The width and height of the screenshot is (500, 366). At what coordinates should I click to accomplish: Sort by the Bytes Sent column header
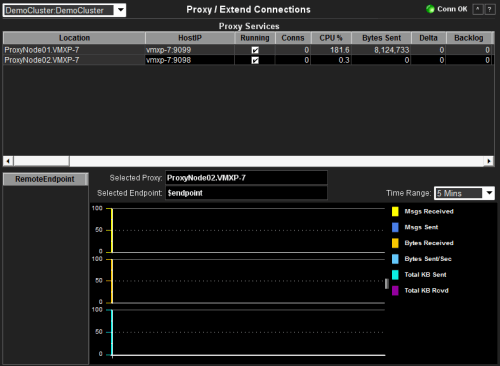(381, 38)
